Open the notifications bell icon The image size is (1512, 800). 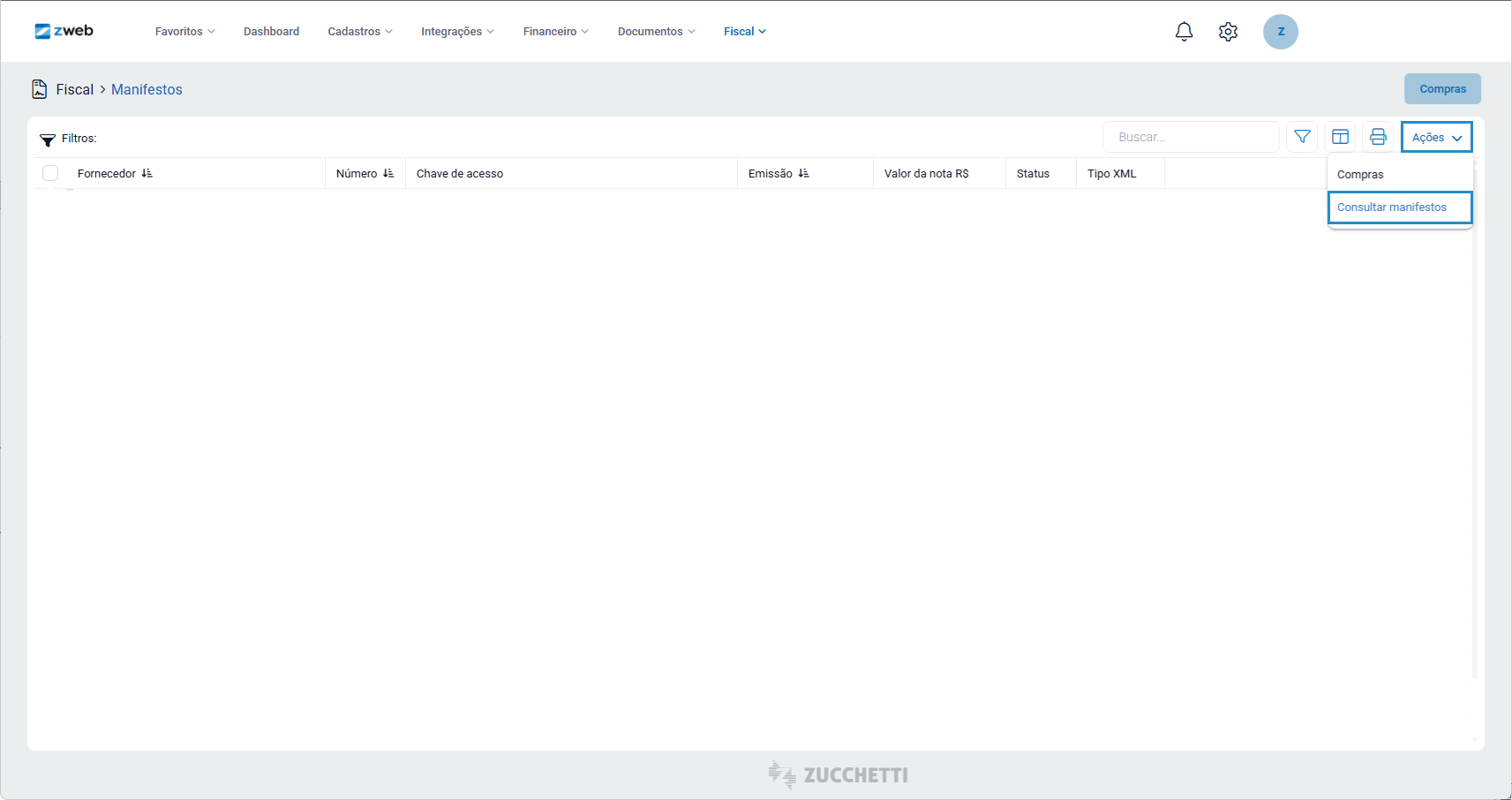click(1184, 32)
